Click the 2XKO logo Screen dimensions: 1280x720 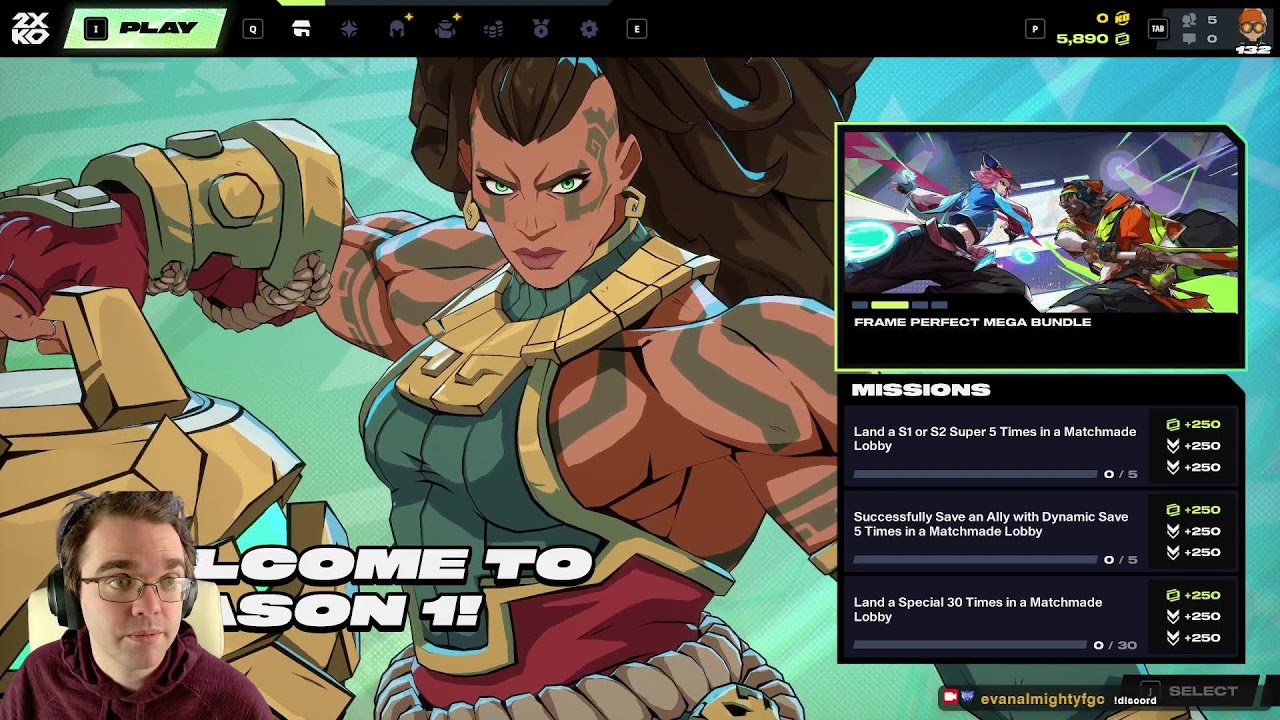point(30,28)
